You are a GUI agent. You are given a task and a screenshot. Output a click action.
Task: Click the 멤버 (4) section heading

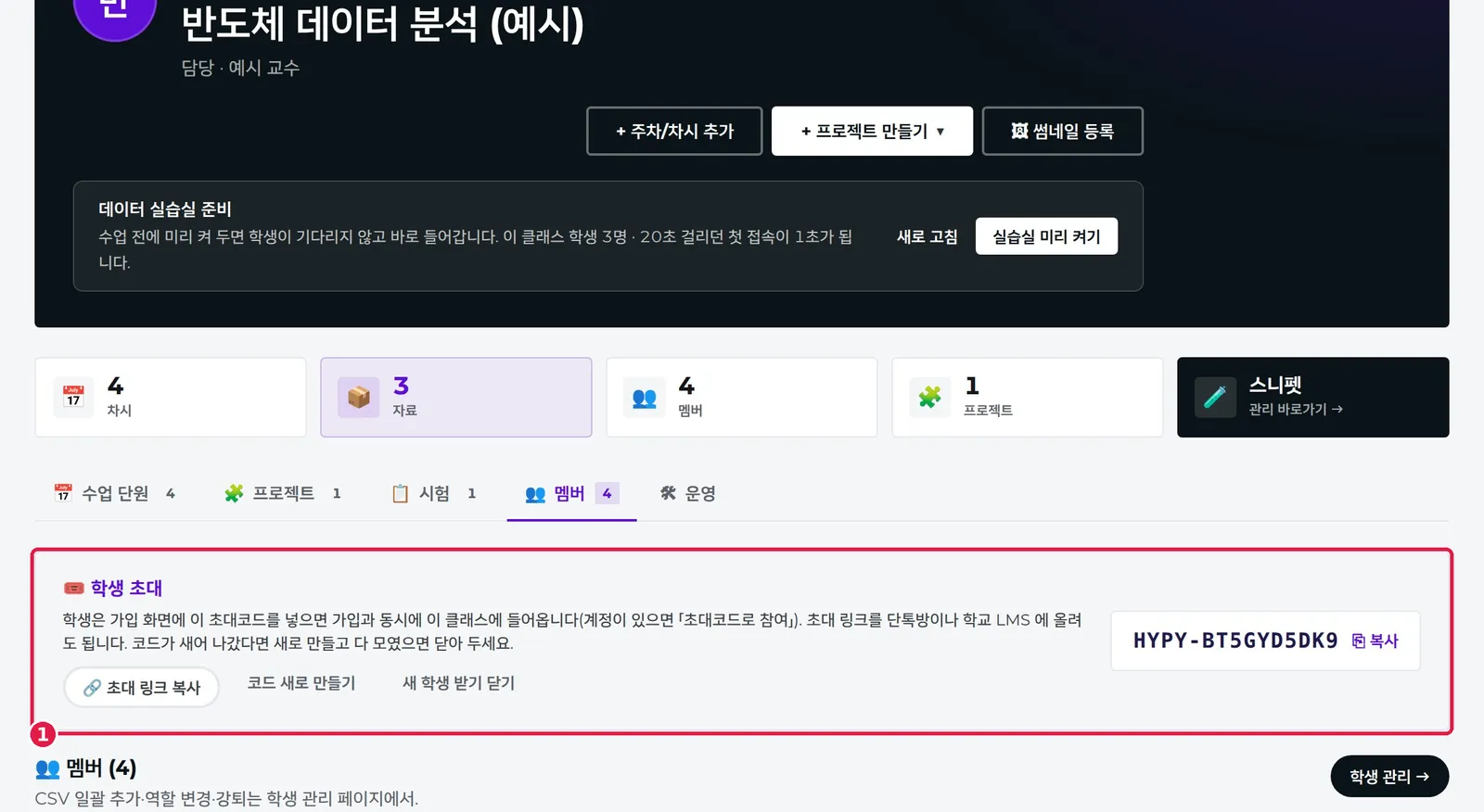coord(101,768)
